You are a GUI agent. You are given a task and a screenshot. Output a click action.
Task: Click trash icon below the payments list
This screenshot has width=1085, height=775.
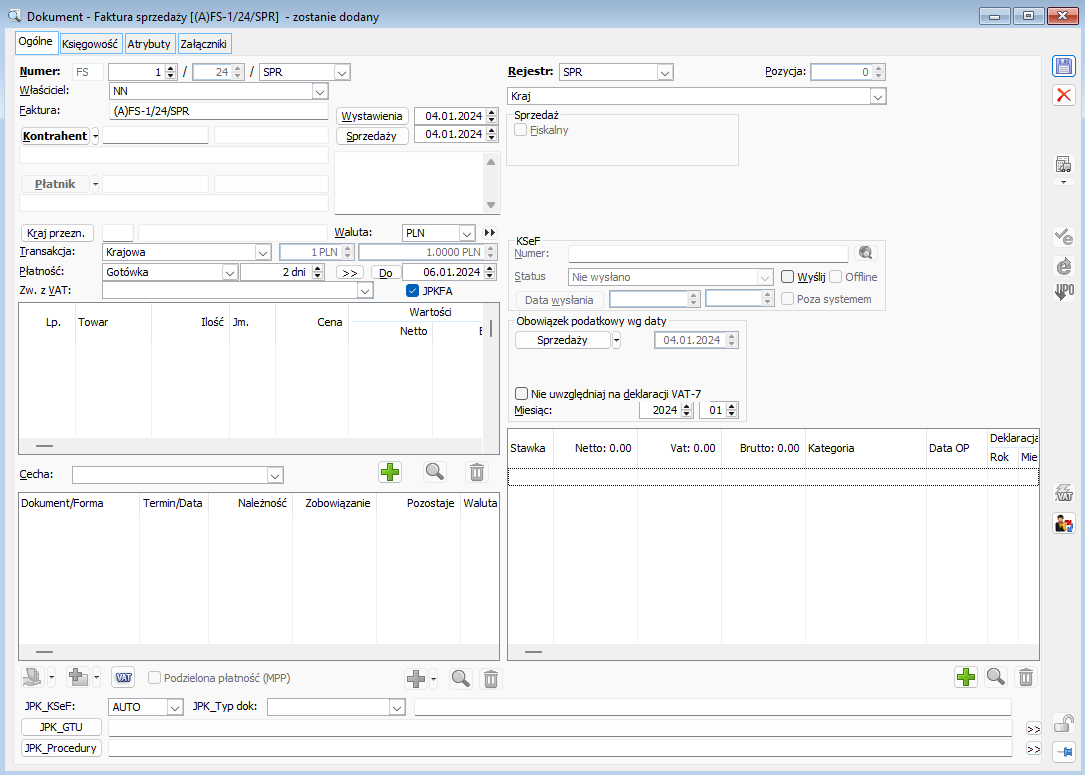point(491,679)
